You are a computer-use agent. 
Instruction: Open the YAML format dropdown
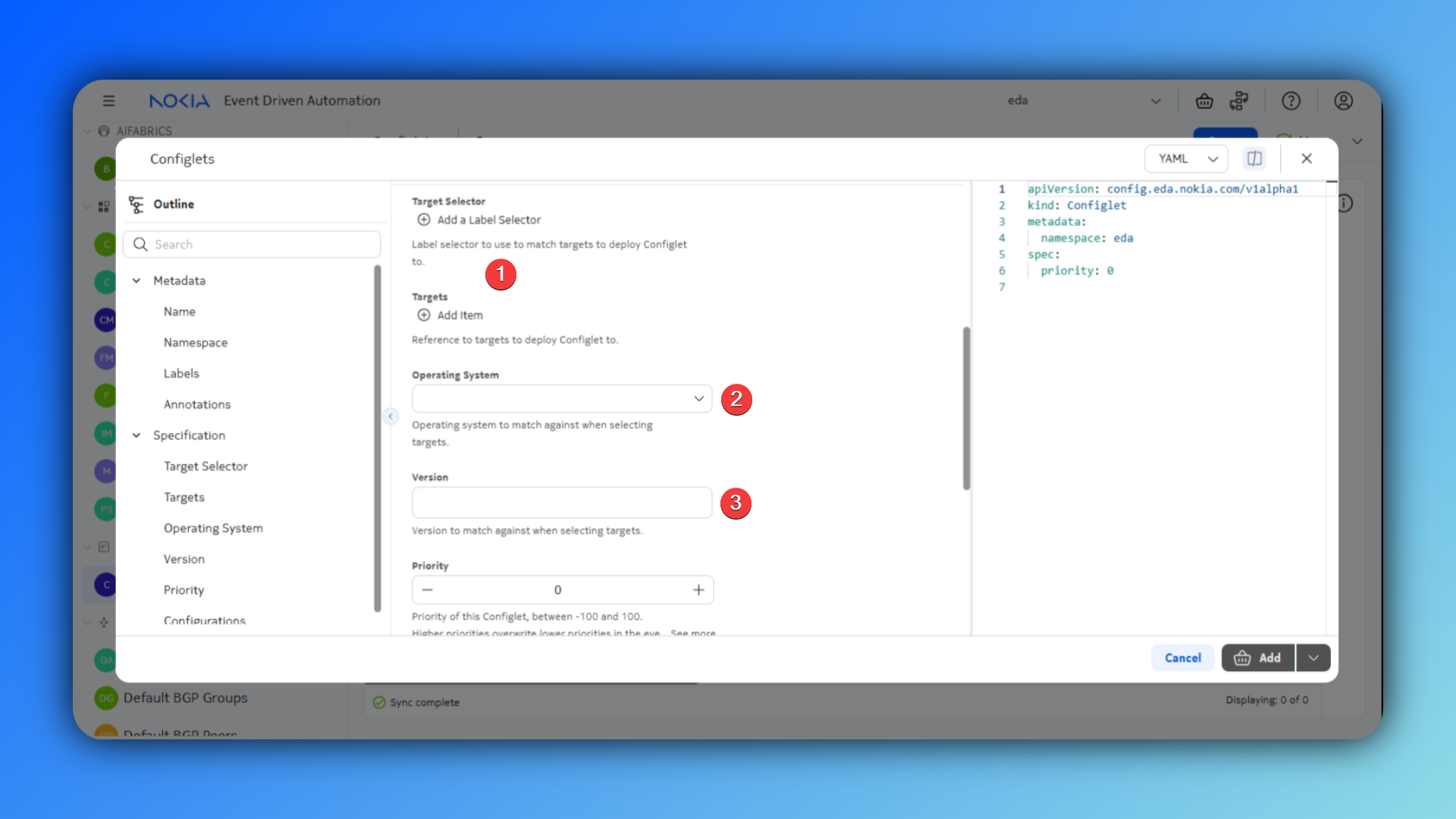click(1186, 158)
